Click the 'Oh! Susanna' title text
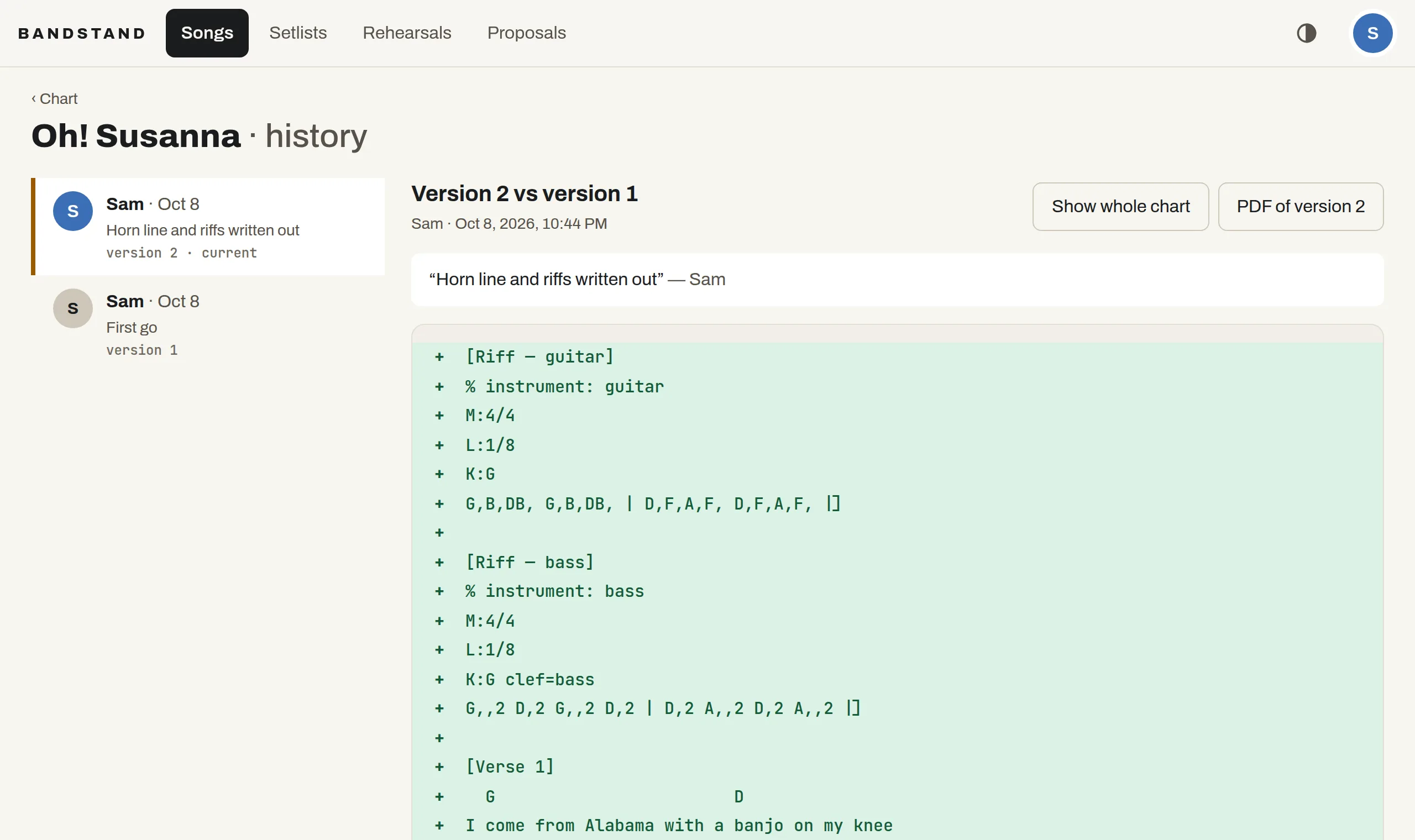Image resolution: width=1415 pixels, height=840 pixels. tap(136, 136)
